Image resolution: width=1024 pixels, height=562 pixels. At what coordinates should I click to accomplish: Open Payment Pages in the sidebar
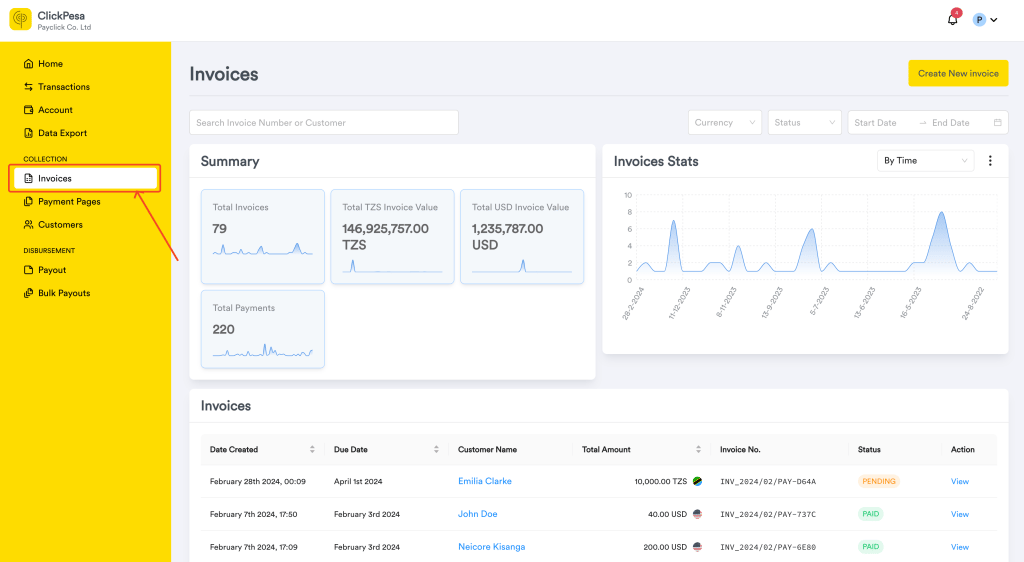pos(62,202)
